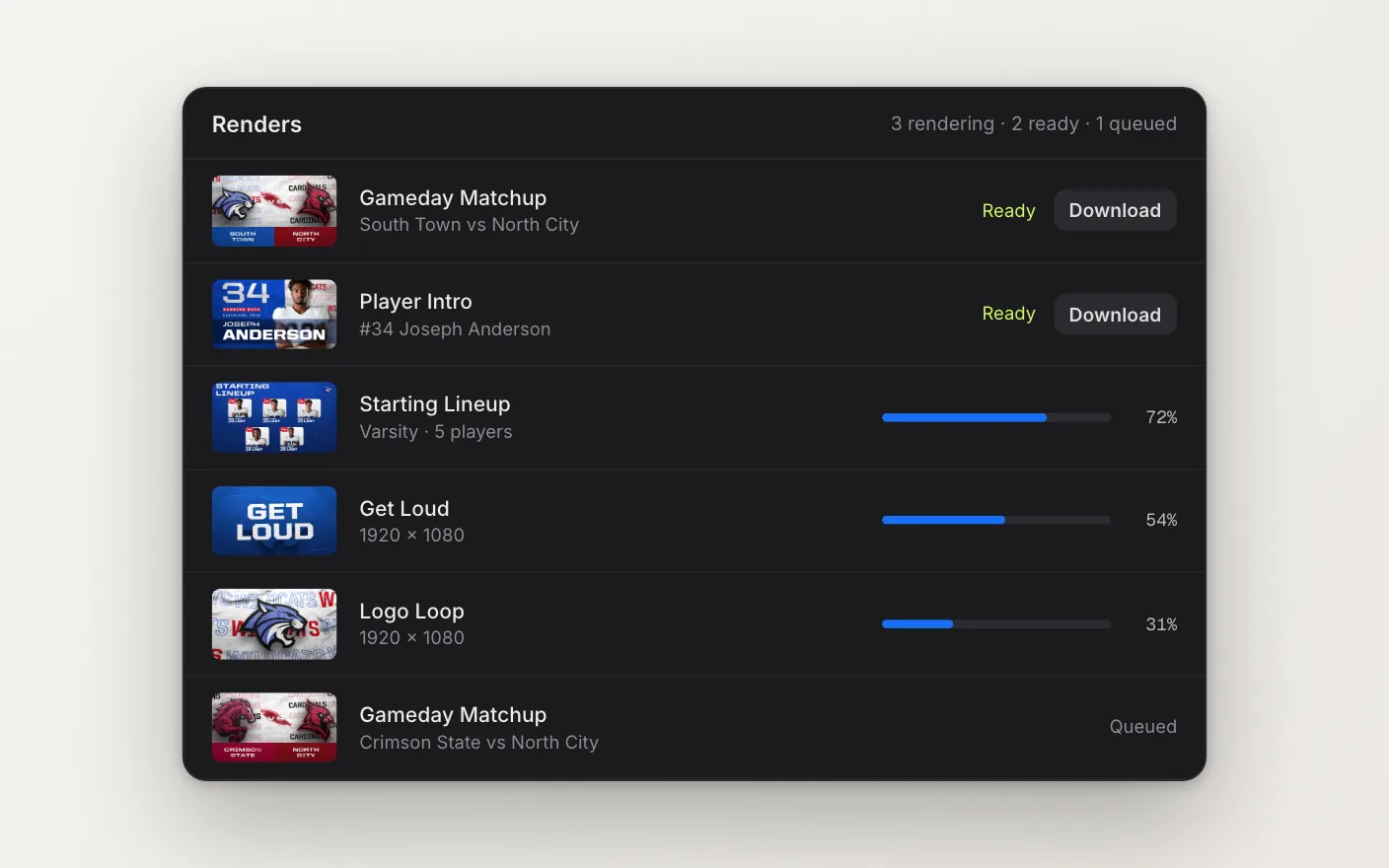
Task: Open the Logo Loop wildcat thumbnail
Action: click(x=274, y=624)
